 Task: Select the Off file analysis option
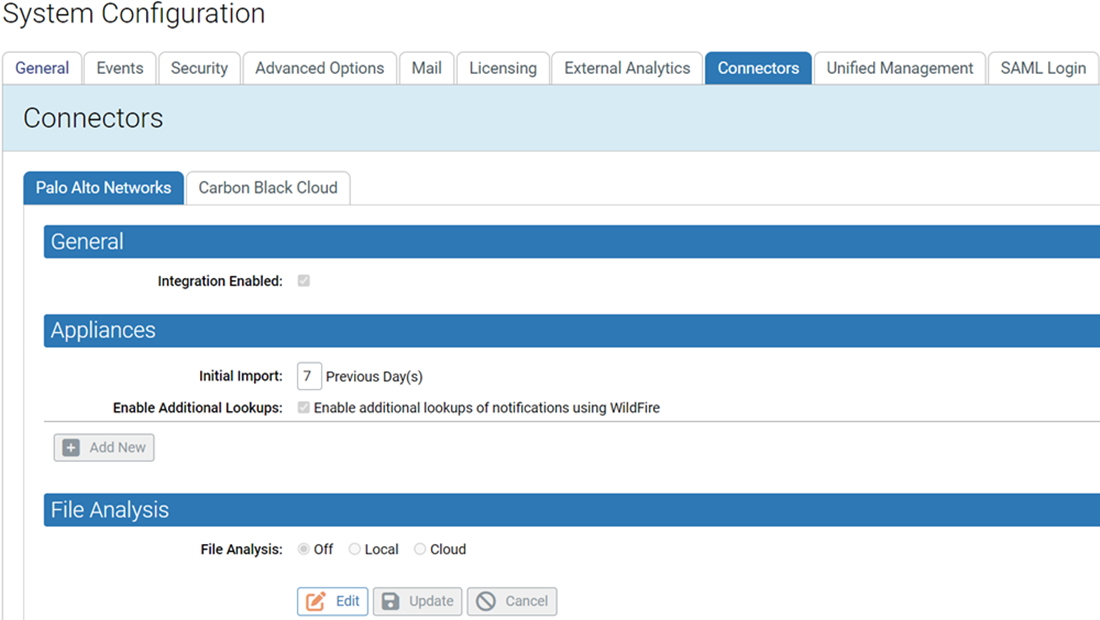point(303,549)
